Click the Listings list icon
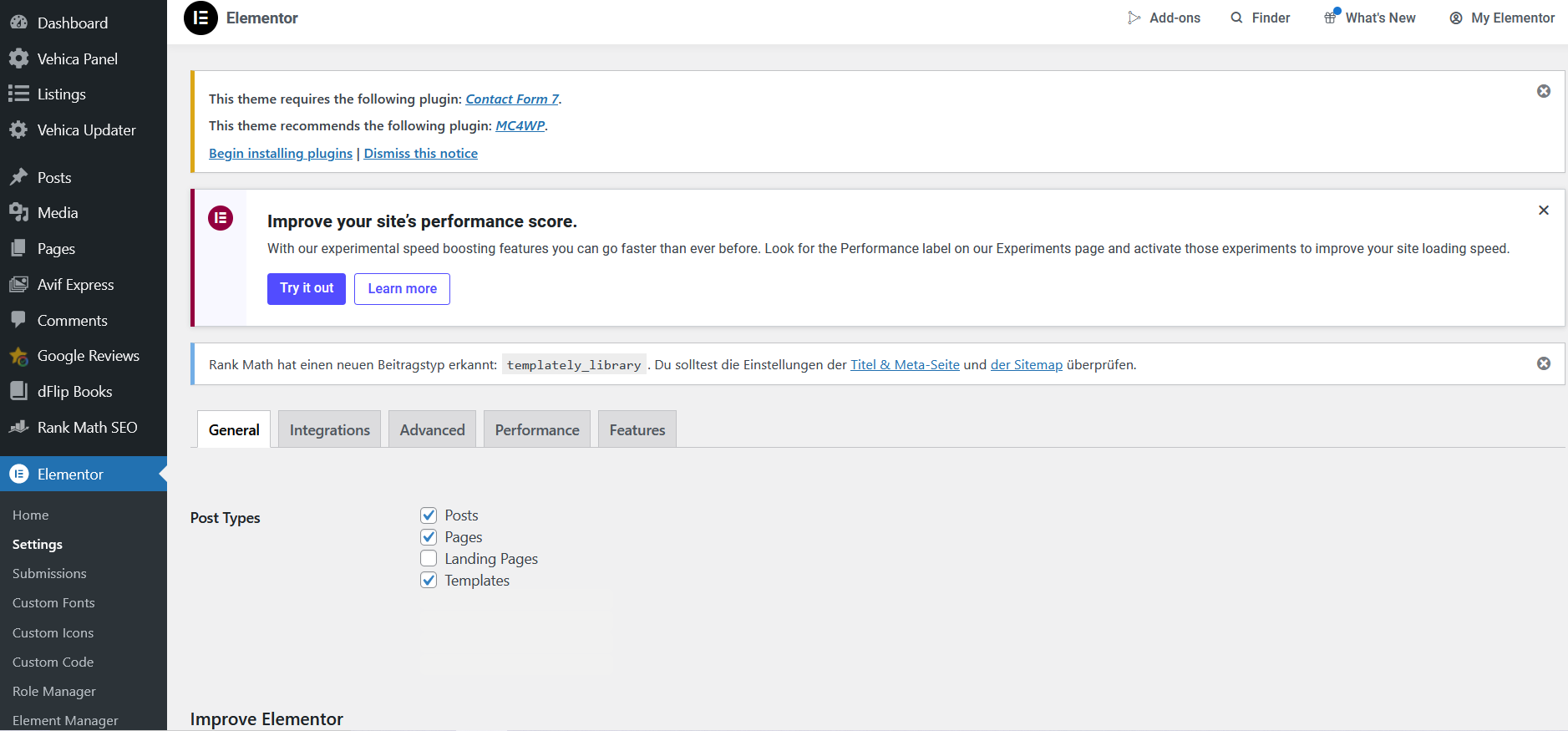Image resolution: width=1568 pixels, height=731 pixels. (x=18, y=94)
